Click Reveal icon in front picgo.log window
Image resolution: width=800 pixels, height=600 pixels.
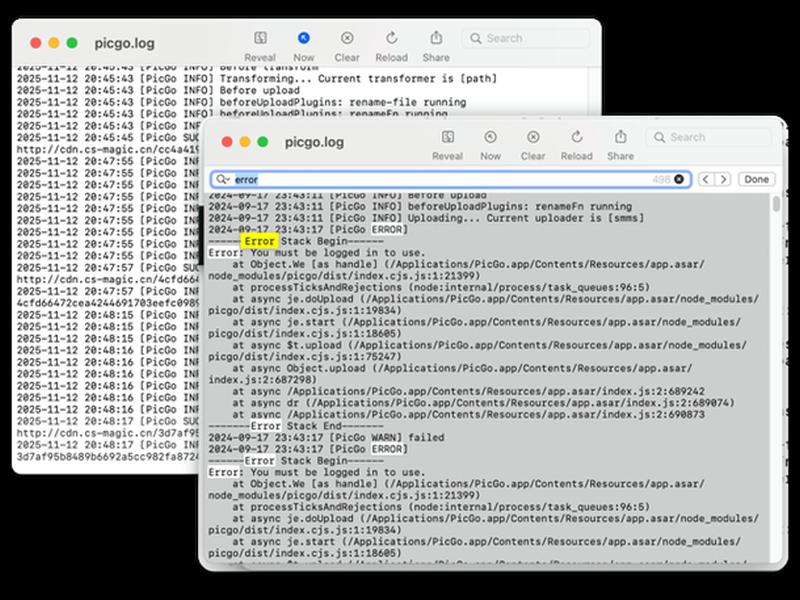(x=447, y=137)
